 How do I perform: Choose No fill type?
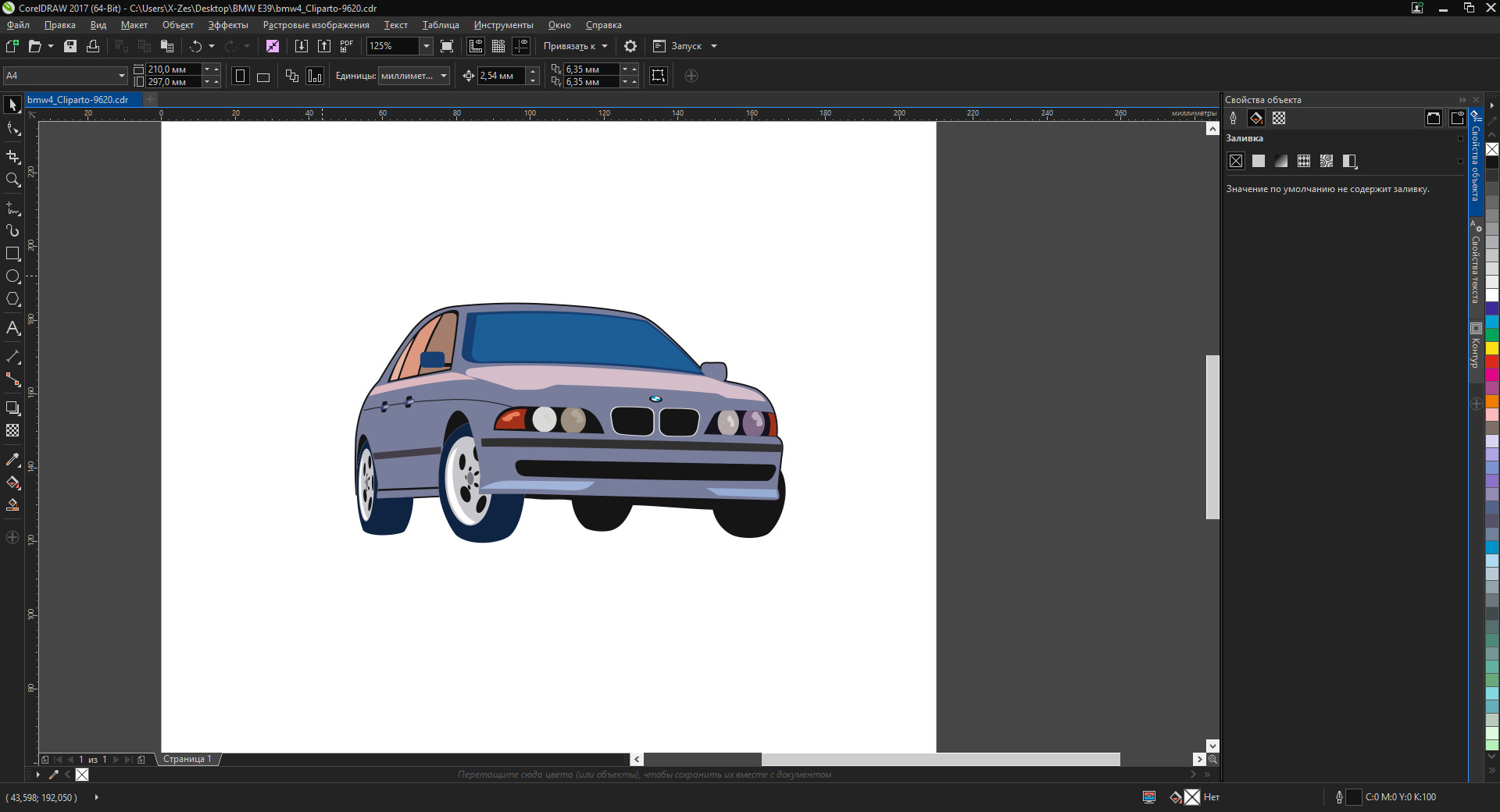1236,161
